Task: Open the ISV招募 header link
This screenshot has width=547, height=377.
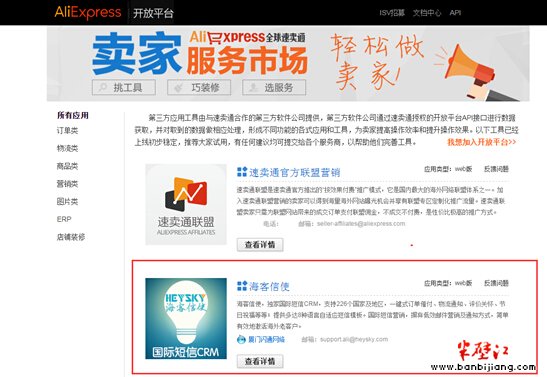Action: (x=392, y=13)
